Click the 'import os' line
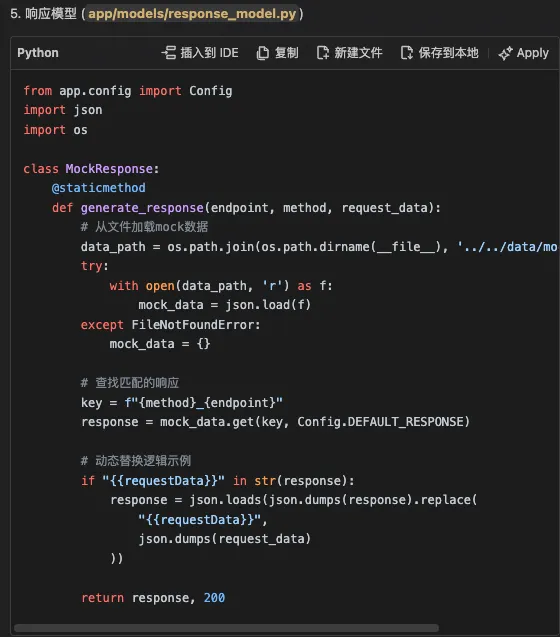Image resolution: width=560 pixels, height=637 pixels. click(55, 130)
